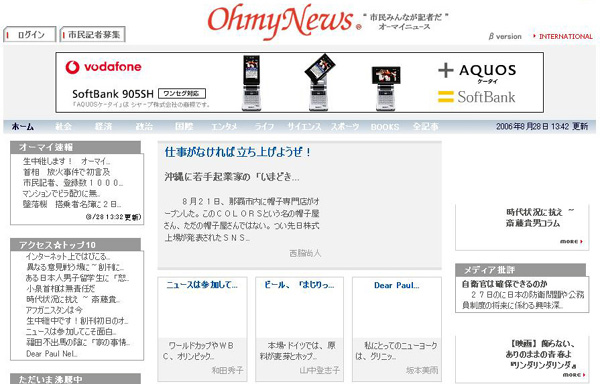Click the middle rotated phone image
600x384 pixels.
pos(320,81)
